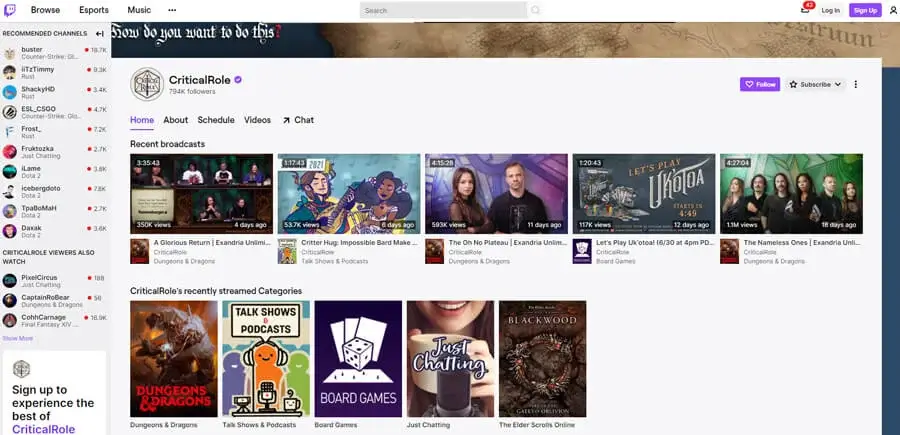Image resolution: width=900 pixels, height=435 pixels.
Task: Play the A Glorious Return thumbnail
Action: [x=201, y=193]
